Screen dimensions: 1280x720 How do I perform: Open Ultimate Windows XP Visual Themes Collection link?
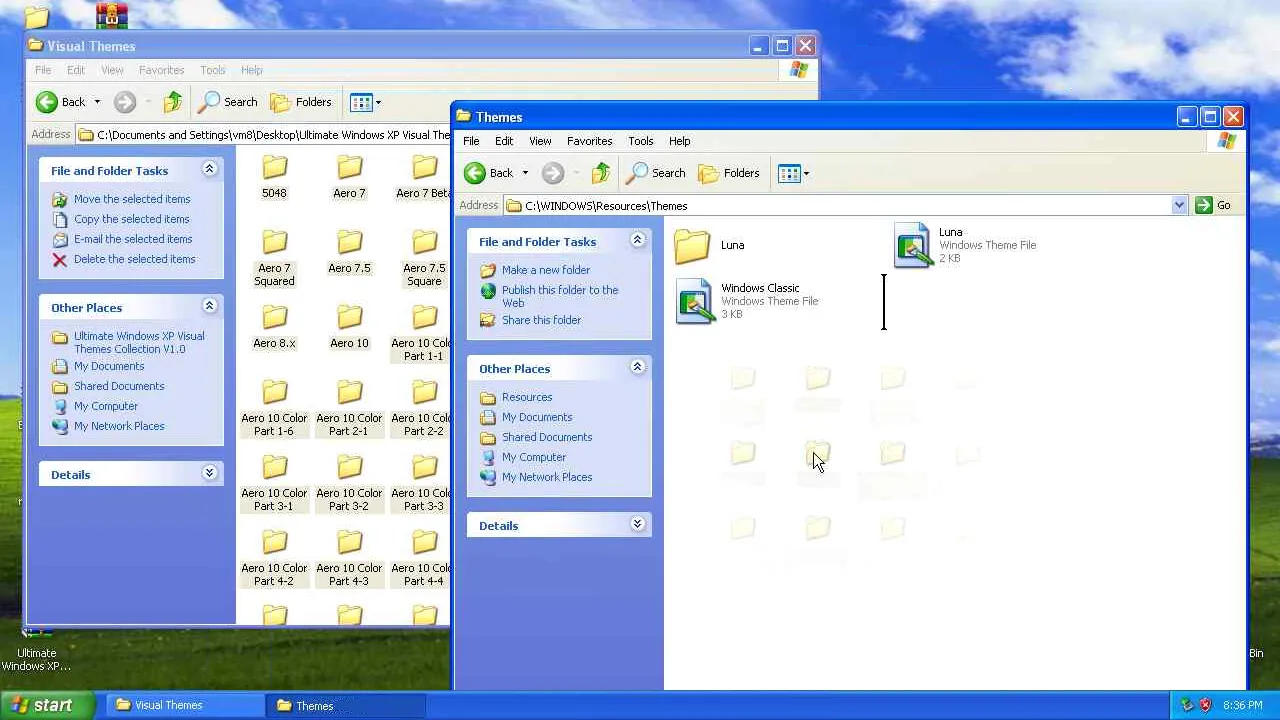[139, 342]
